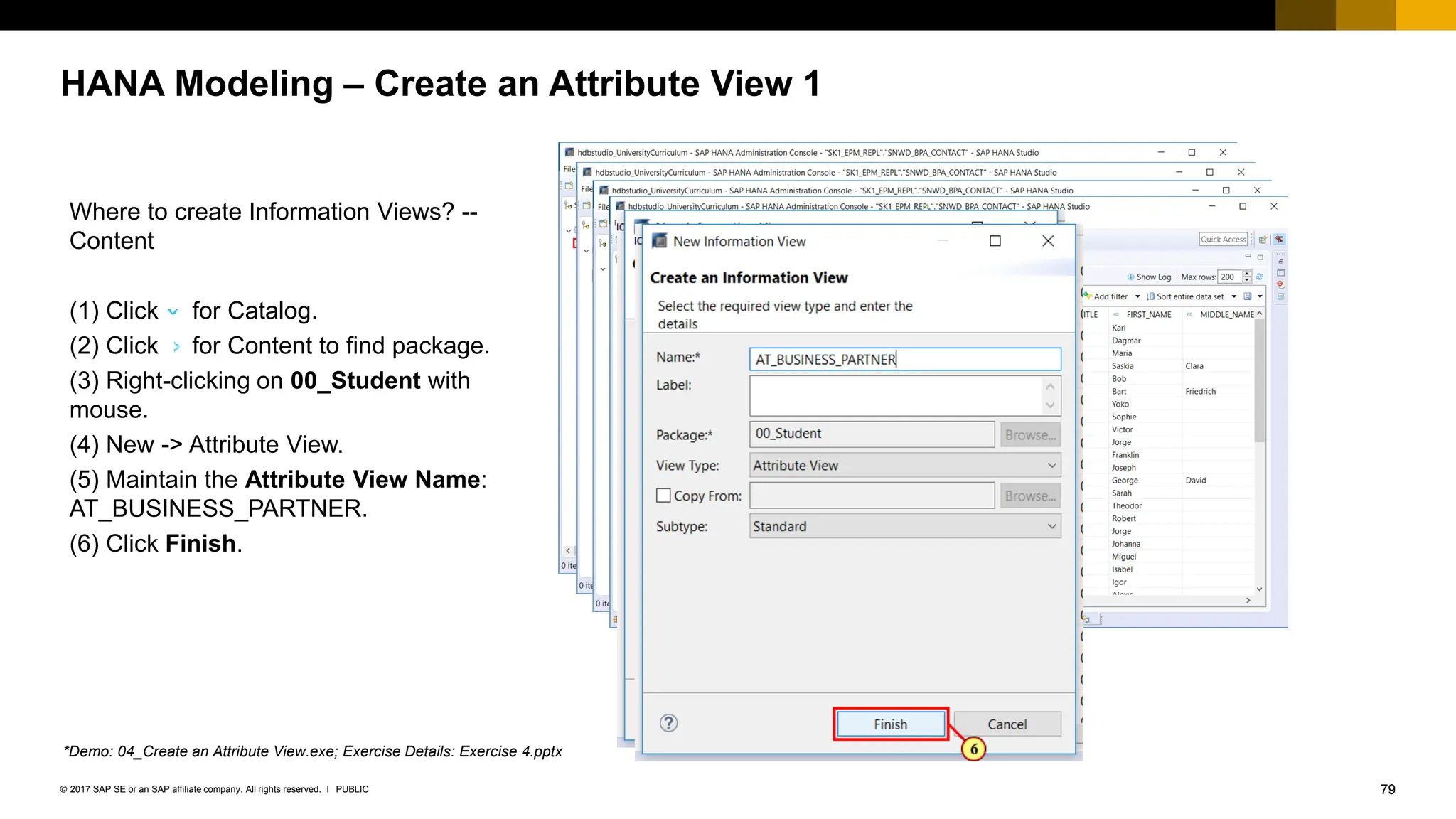Click into the empty Label text area
The height and width of the screenshot is (819, 1456).
click(896, 395)
